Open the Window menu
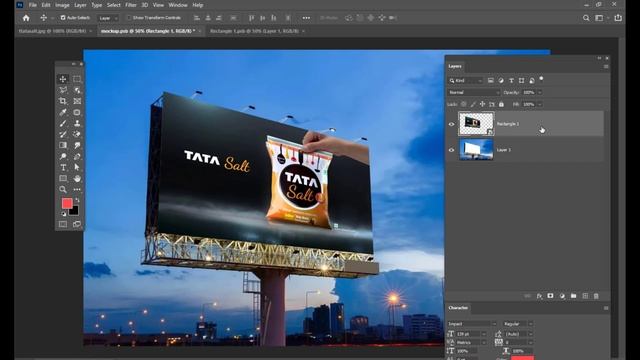The image size is (640, 360). [x=178, y=5]
